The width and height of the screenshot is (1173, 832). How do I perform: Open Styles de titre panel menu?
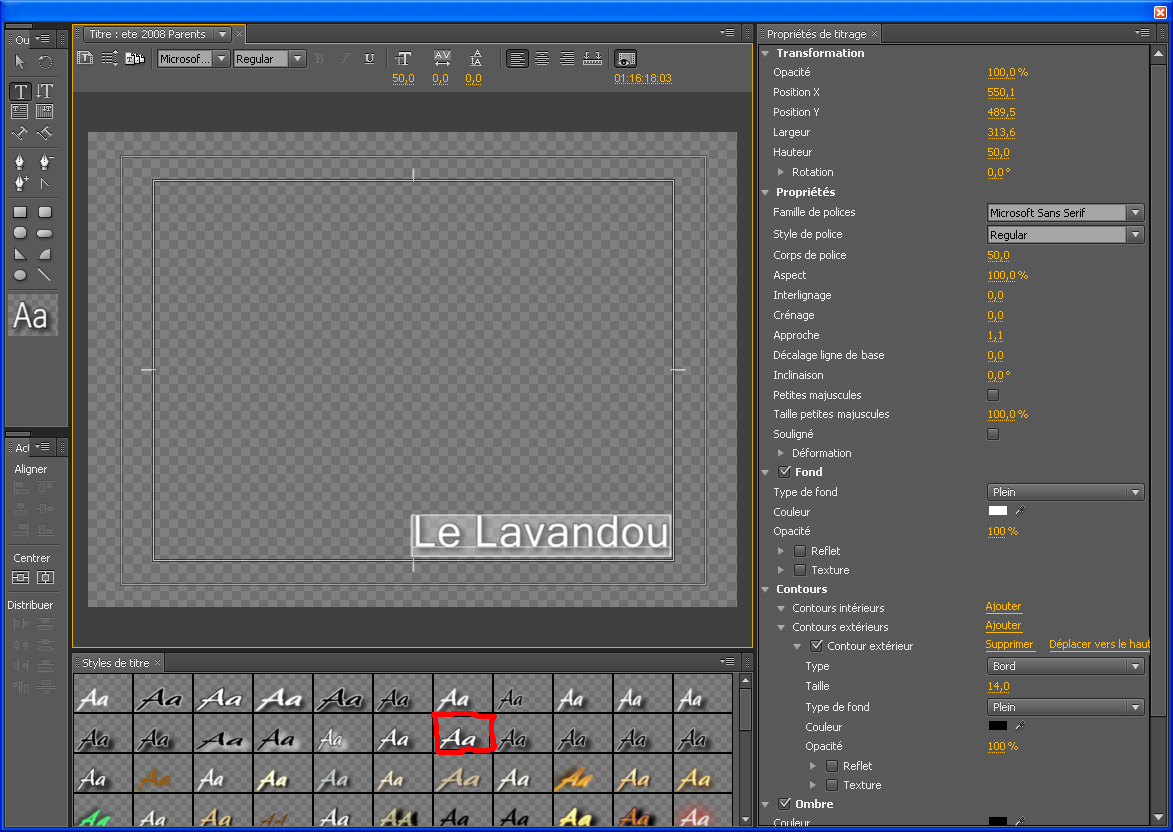pos(726,661)
